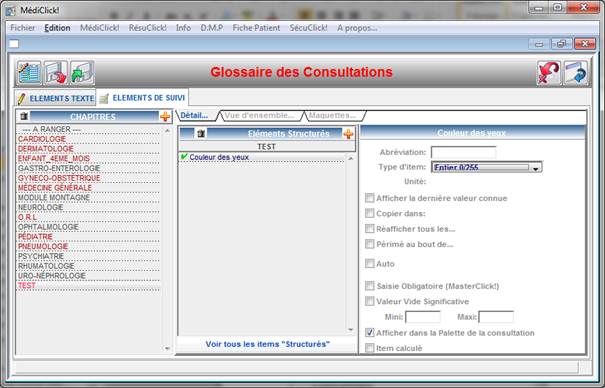The width and height of the screenshot is (605, 388).
Task: Open the Vue d'ensemble tab
Action: 260,115
